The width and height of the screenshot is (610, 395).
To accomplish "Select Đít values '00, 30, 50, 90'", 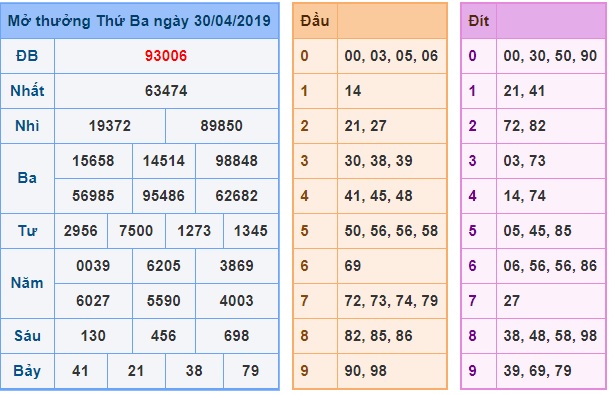I will point(550,56).
